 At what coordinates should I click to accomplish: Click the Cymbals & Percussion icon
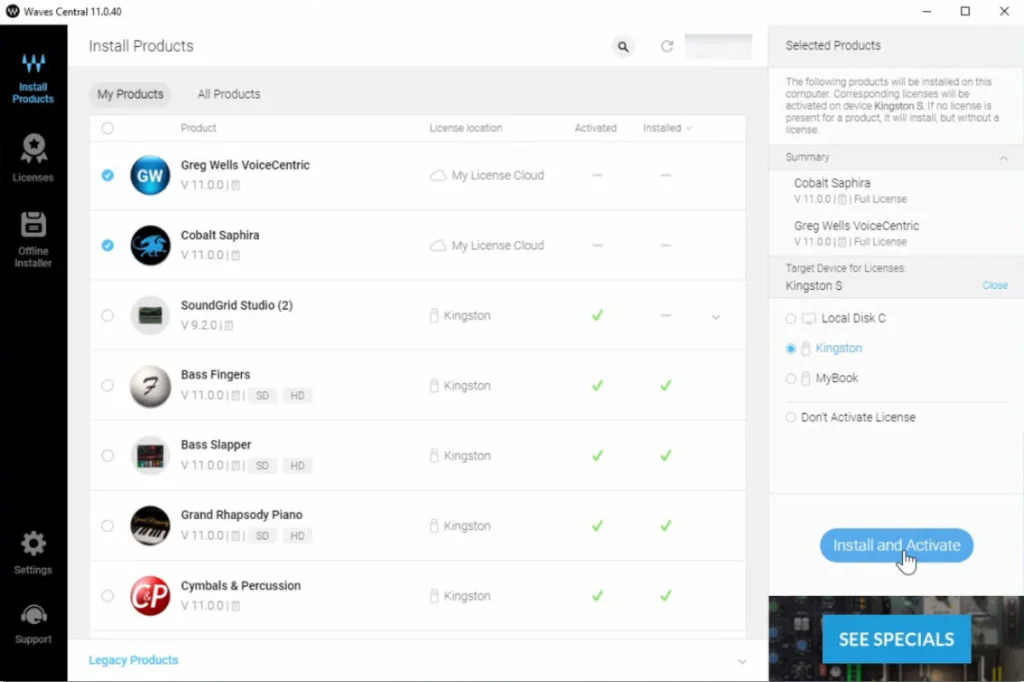(x=150, y=596)
